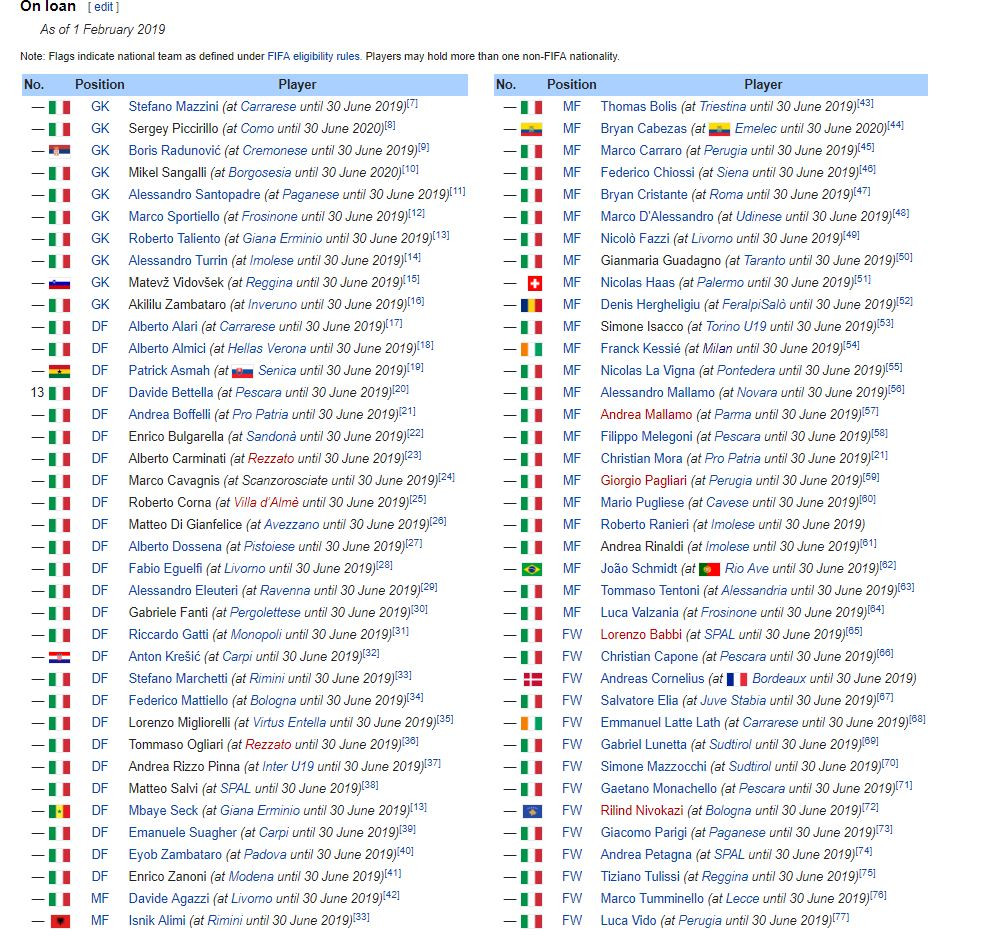Click the Brazil flag in João Schmidt's row
The image size is (1004, 937).
[531, 569]
